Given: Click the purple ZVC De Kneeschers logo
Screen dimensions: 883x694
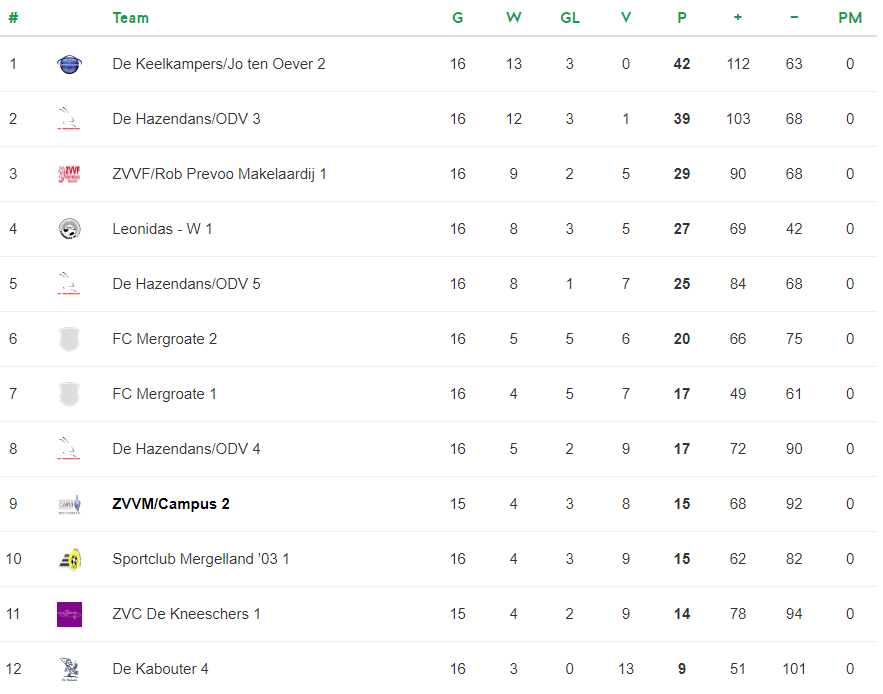Looking at the screenshot, I should [x=69, y=614].
